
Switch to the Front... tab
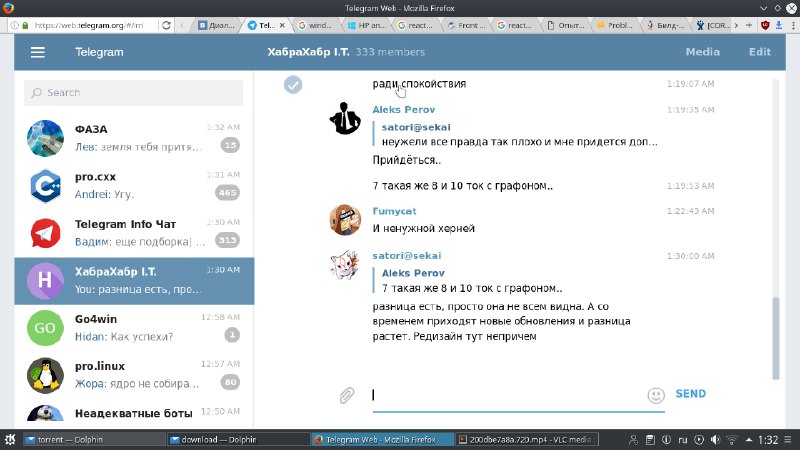[466, 25]
